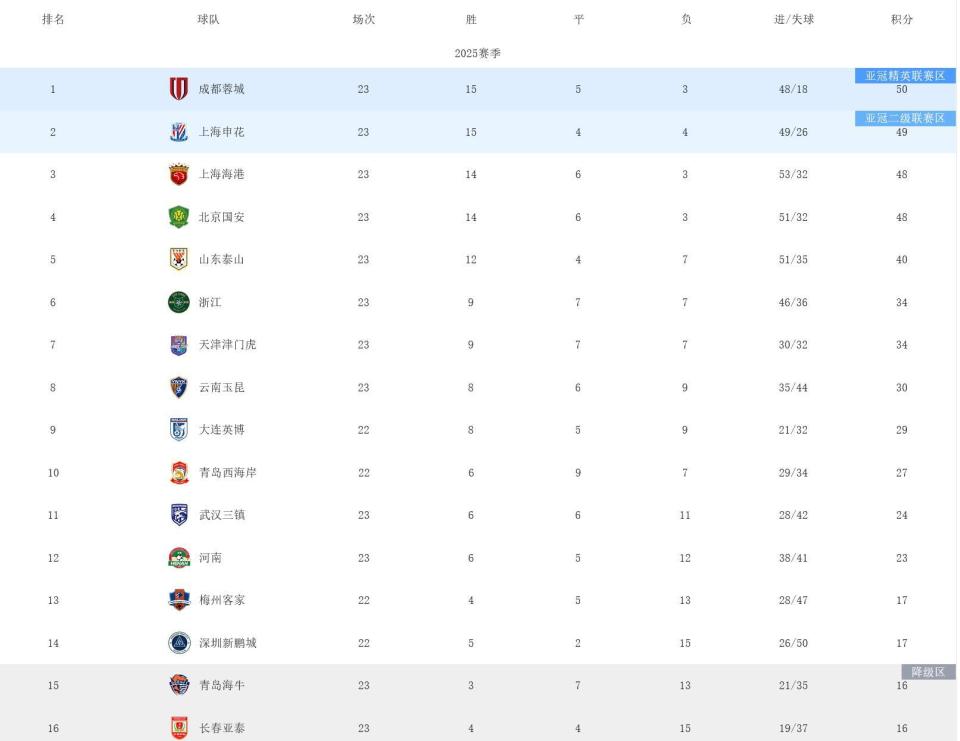Select the 北京国安 green logo

point(178,217)
